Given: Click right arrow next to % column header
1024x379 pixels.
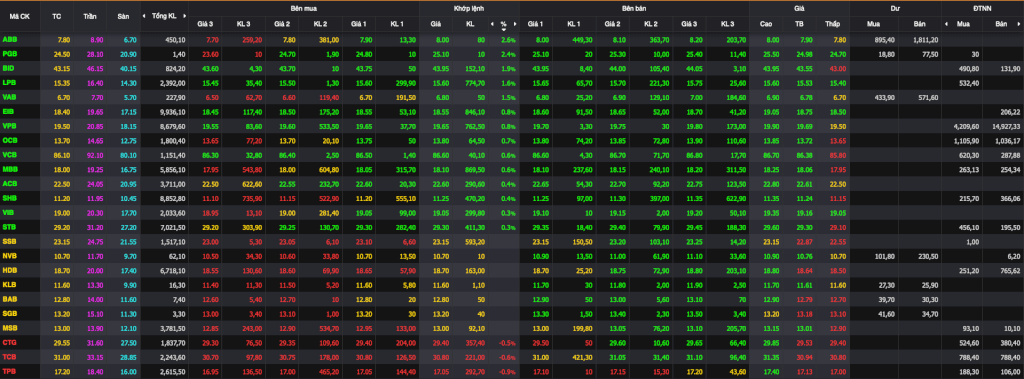Looking at the screenshot, I should click(515, 24).
